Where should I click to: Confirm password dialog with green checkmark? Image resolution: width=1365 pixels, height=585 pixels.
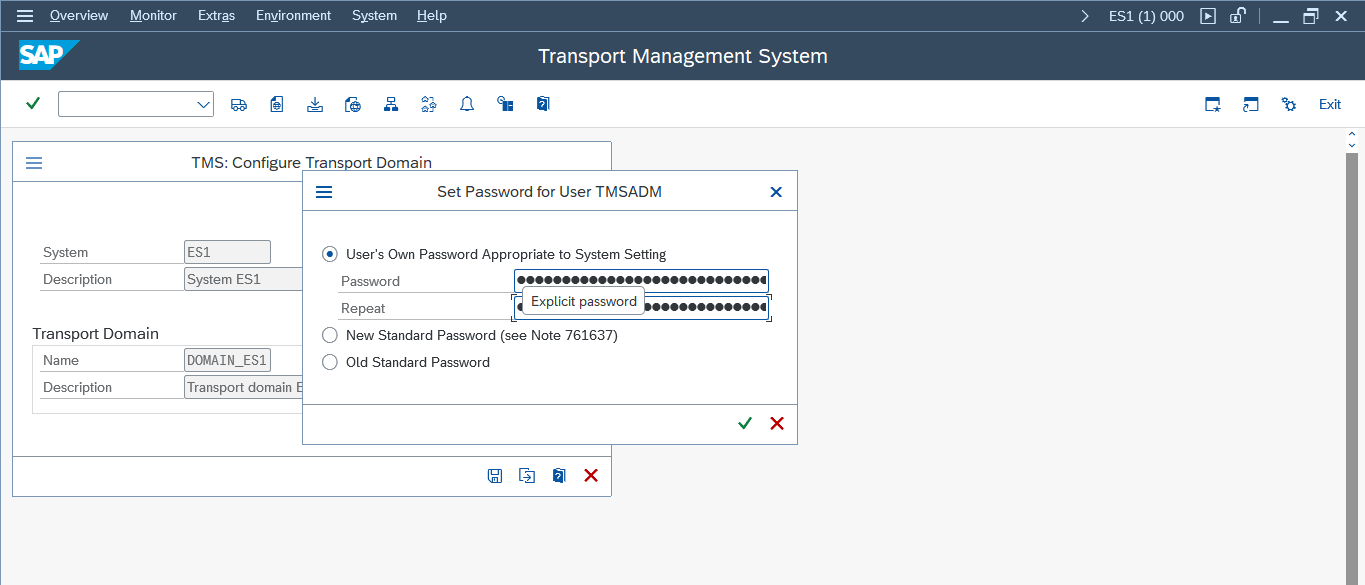tap(745, 424)
